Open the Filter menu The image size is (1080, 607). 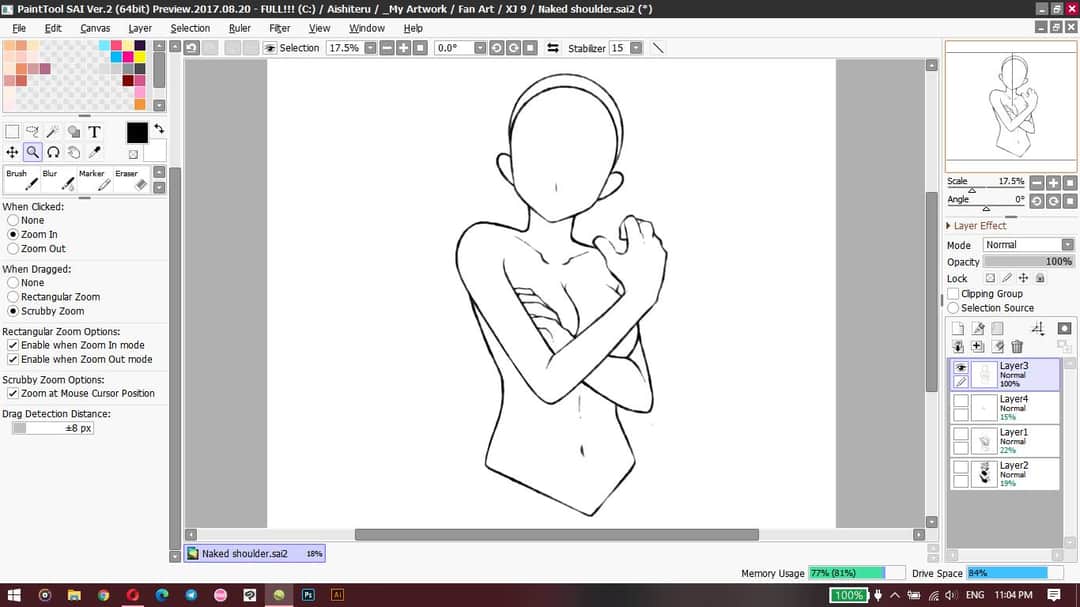point(280,28)
